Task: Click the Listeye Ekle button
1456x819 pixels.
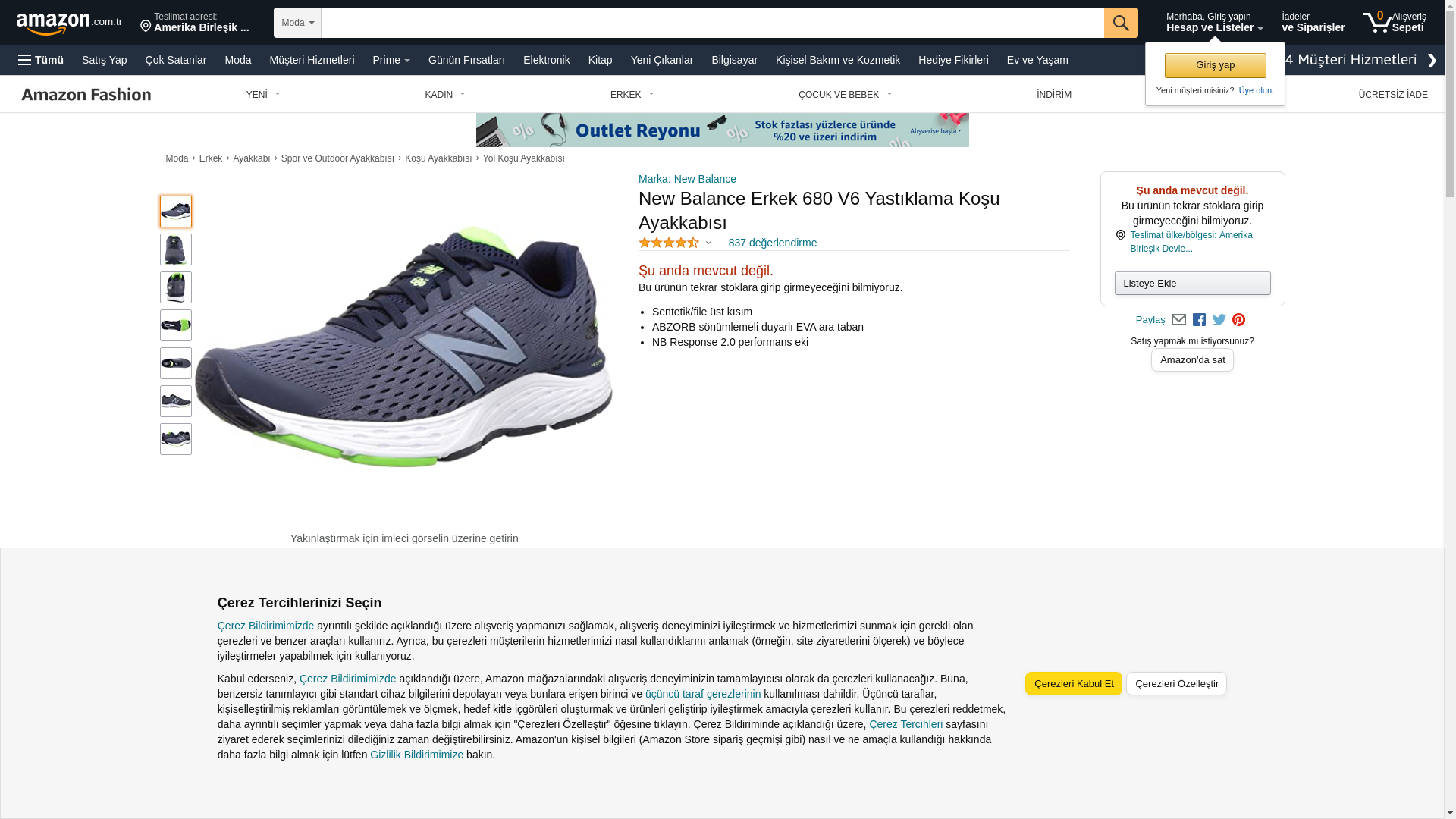Action: pos(1193,284)
